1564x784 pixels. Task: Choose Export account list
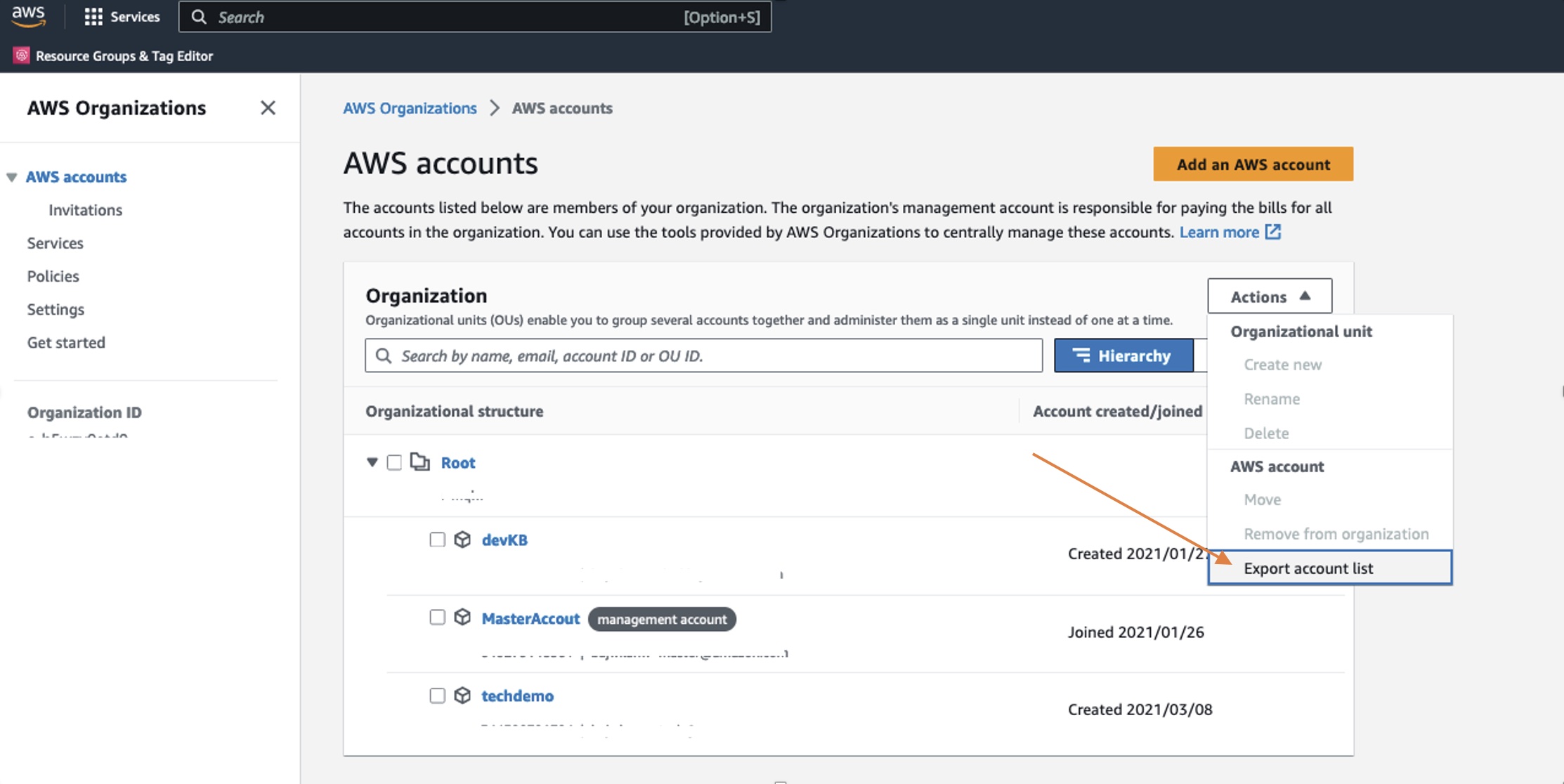point(1329,568)
